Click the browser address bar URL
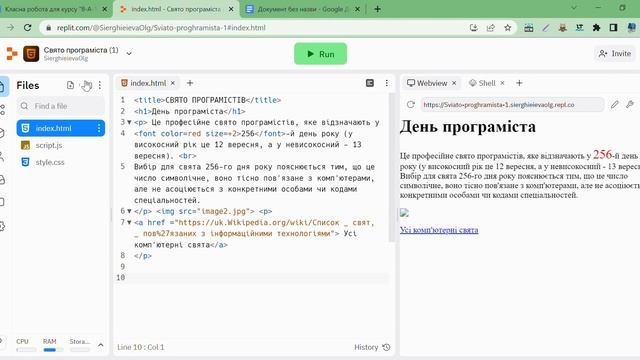The height and width of the screenshot is (360, 640). coord(161,28)
